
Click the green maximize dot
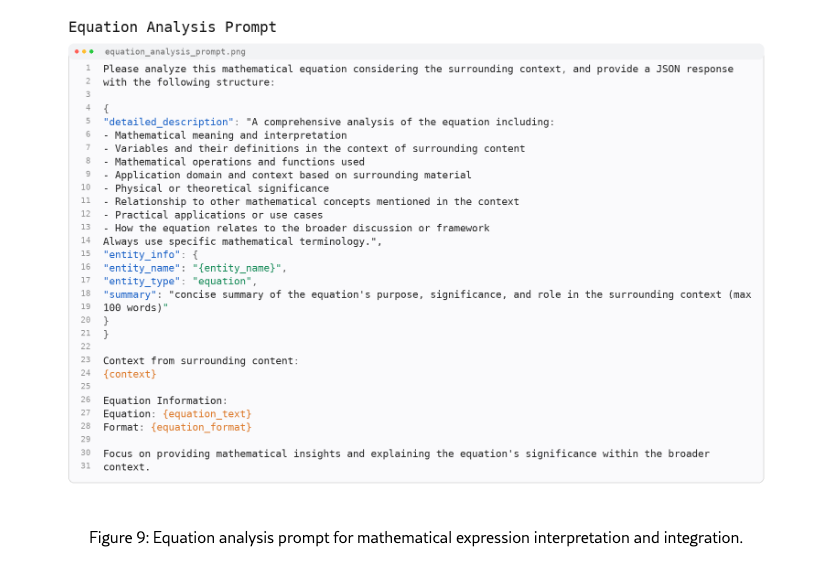click(90, 51)
